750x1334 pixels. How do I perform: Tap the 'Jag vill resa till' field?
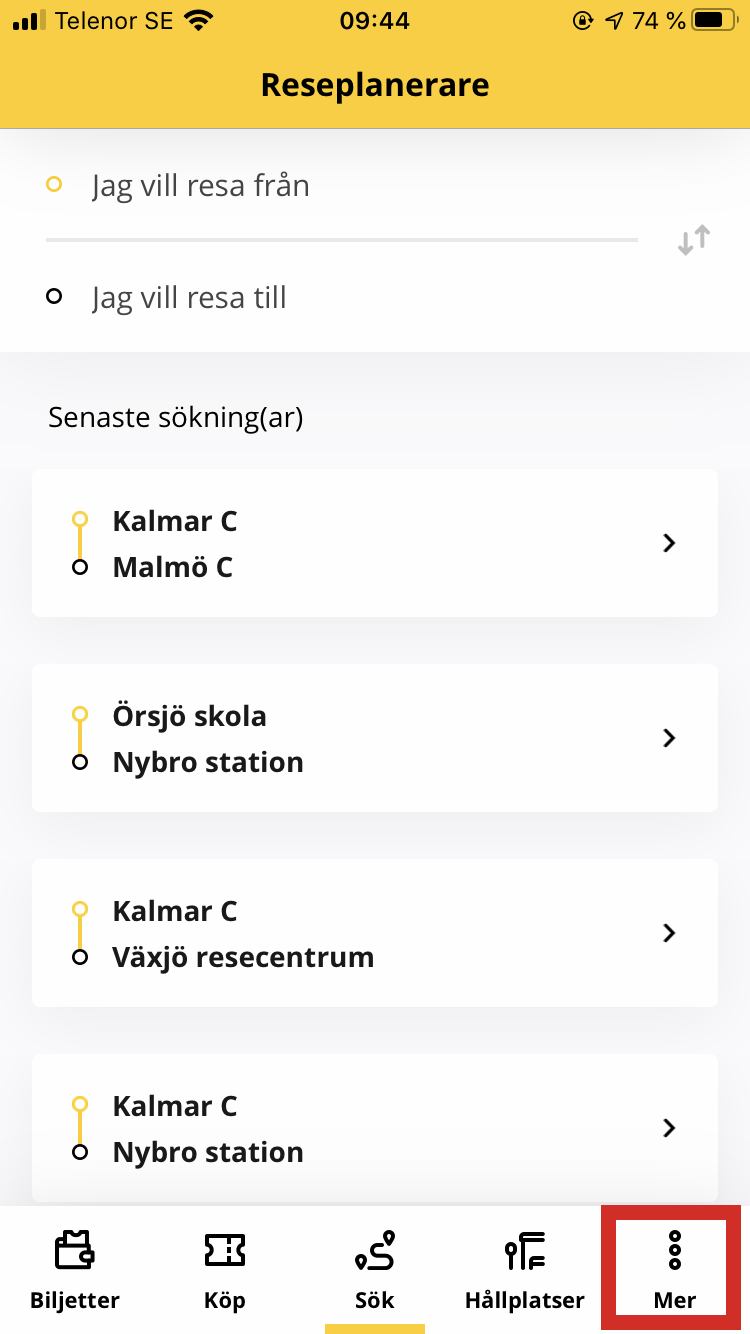click(x=340, y=297)
